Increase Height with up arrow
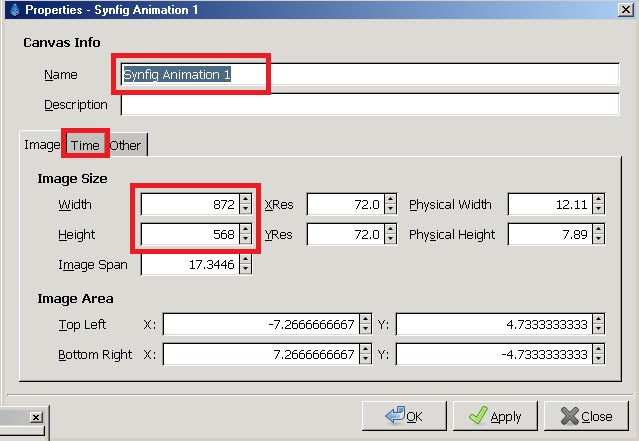 (245, 229)
